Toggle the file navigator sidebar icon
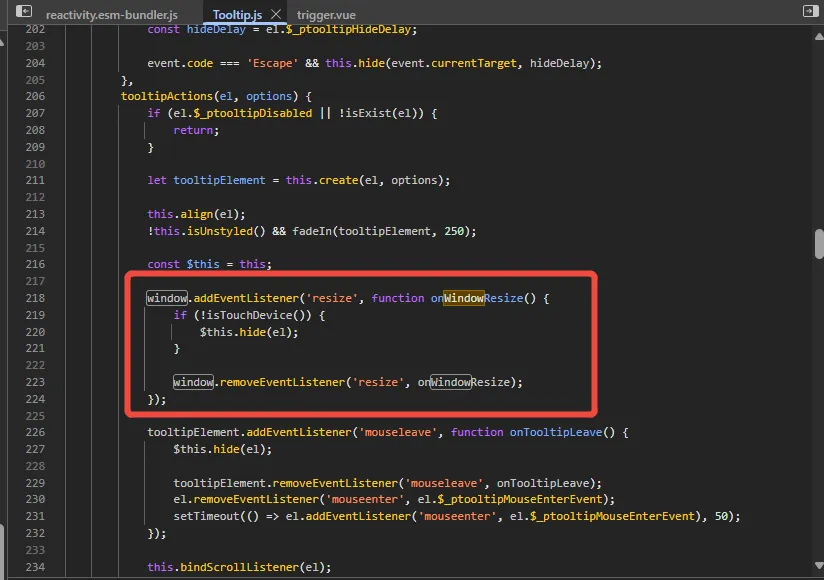This screenshot has height=580, width=824. (x=24, y=12)
